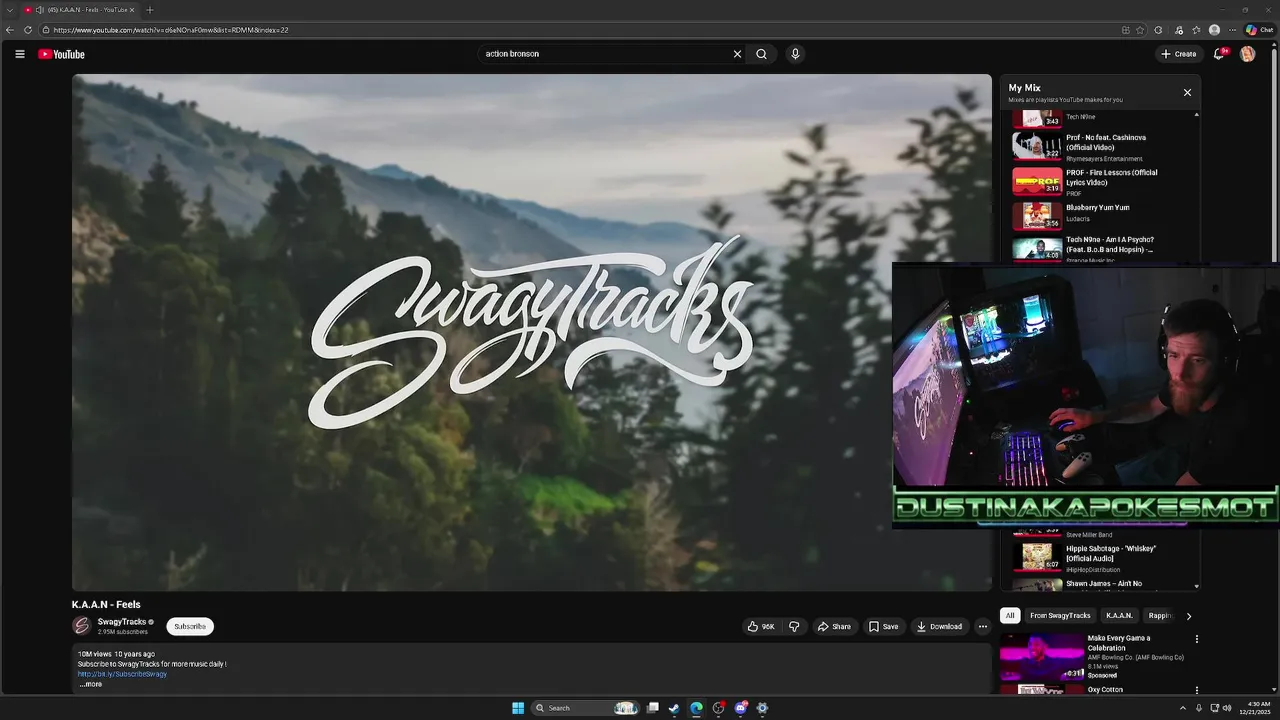This screenshot has width=1280, height=720.
Task: Open the YouTube hamburger guide menu
Action: pos(19,54)
